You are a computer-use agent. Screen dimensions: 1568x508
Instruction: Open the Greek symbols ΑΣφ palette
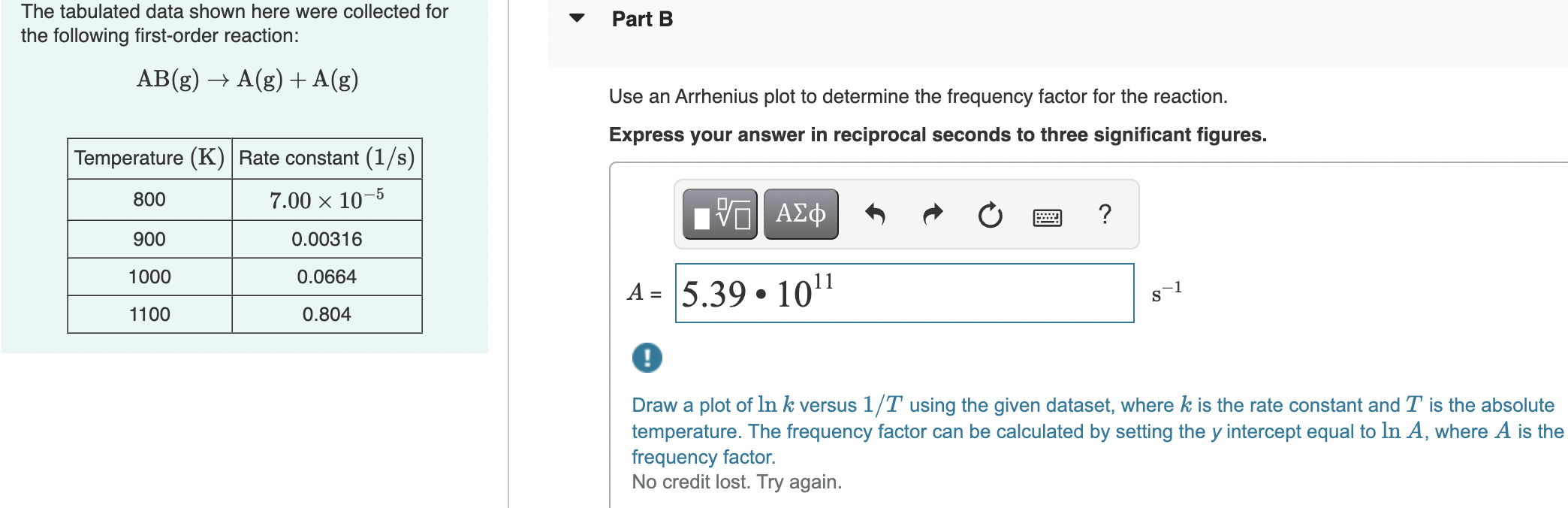click(x=801, y=214)
